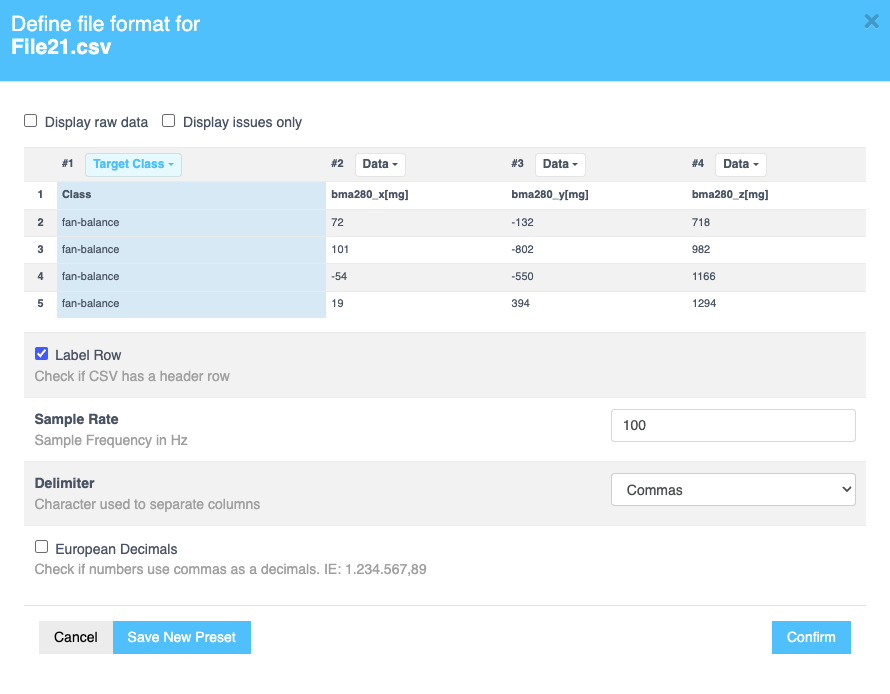Click the row number 3 label

pos(40,249)
